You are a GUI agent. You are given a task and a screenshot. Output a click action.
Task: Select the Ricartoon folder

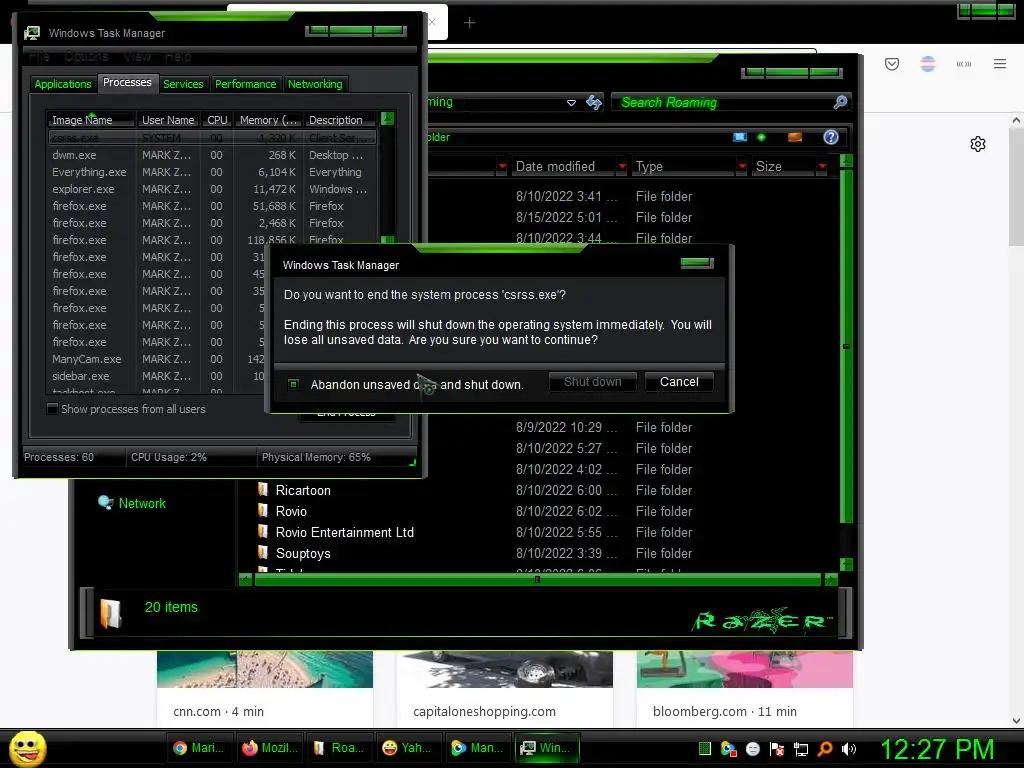303,490
